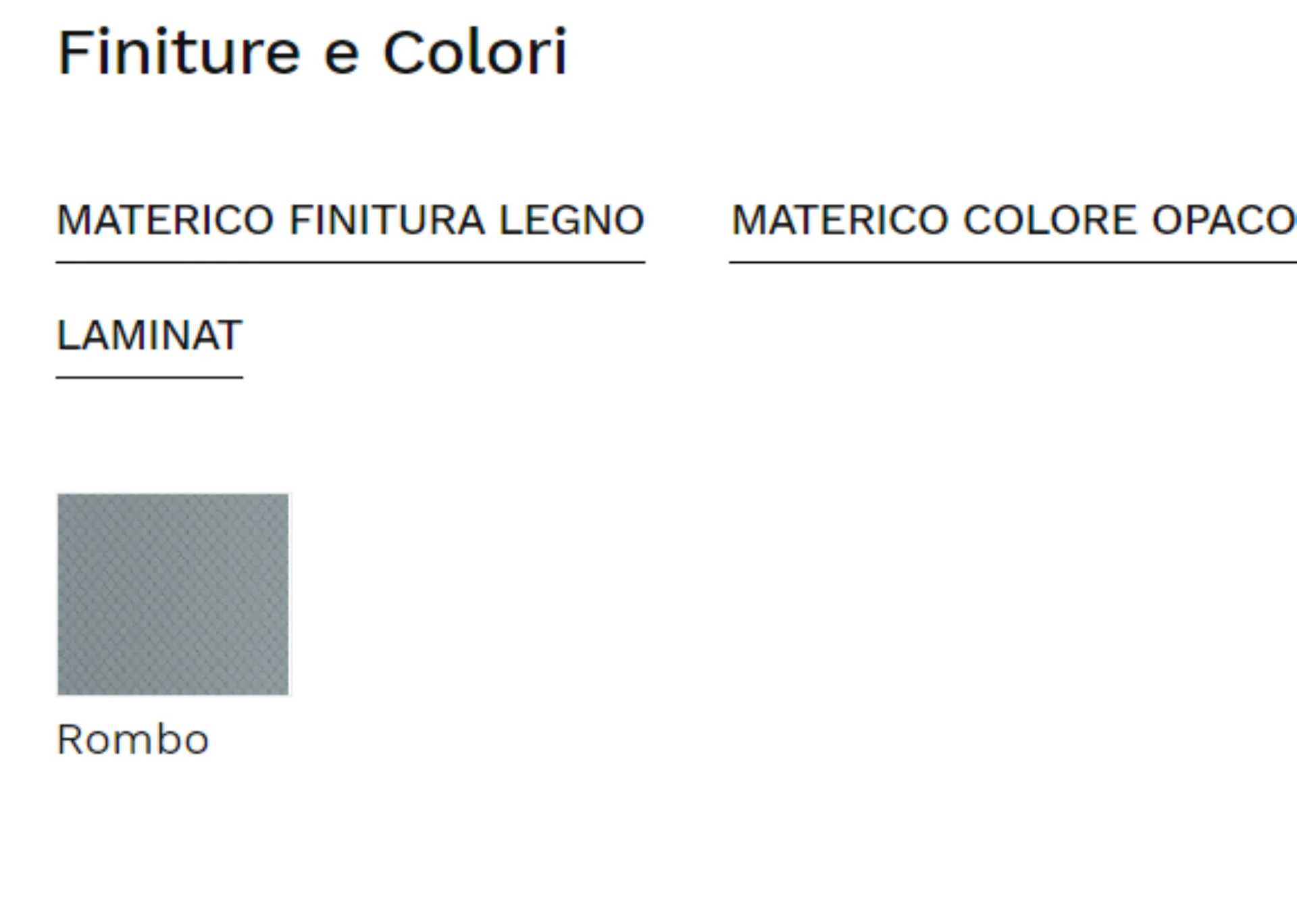Viewport: 1297px width, 924px height.
Task: Switch to the MATERICO COLORE OPACO tab
Action: [x=1013, y=220]
